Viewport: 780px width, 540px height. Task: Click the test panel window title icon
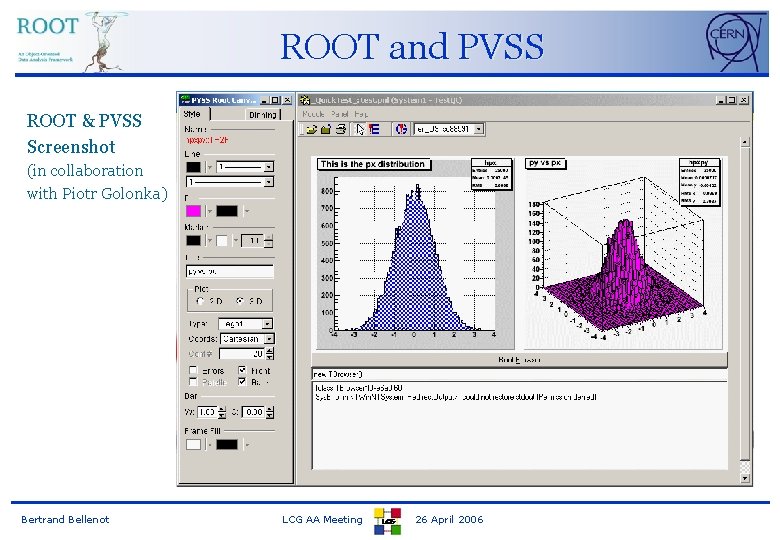tap(304, 100)
